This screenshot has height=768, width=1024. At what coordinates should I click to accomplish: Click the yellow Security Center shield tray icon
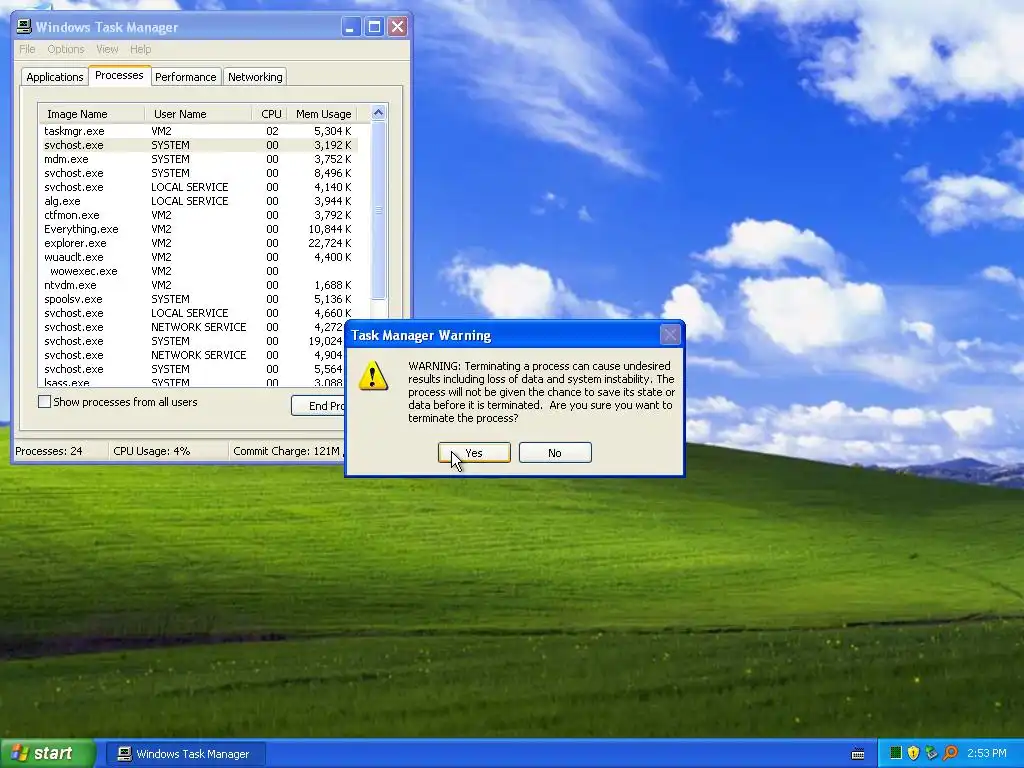(913, 753)
